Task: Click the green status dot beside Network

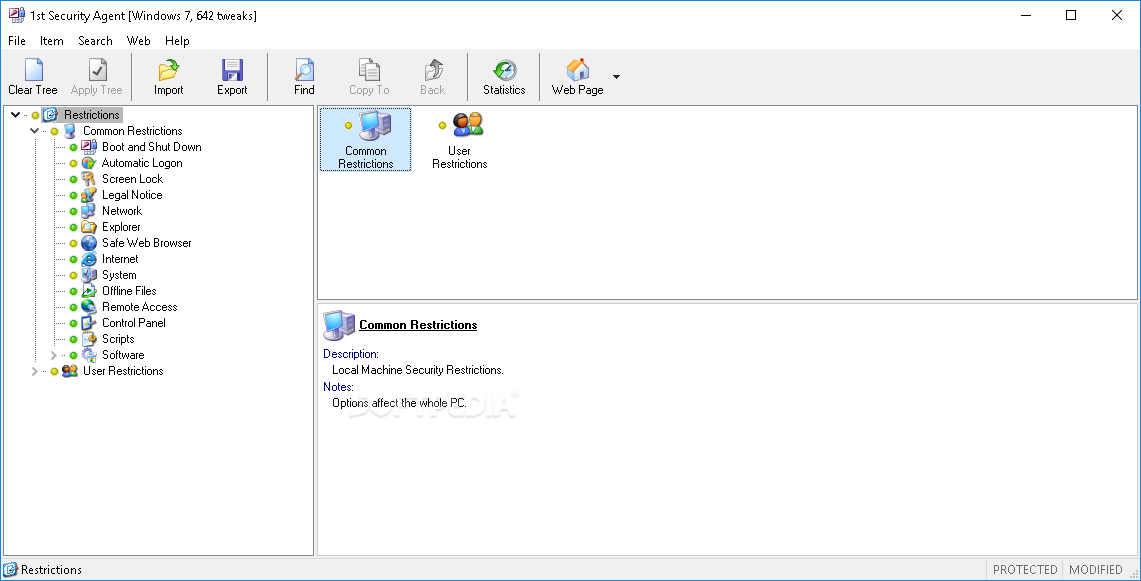Action: coord(73,211)
